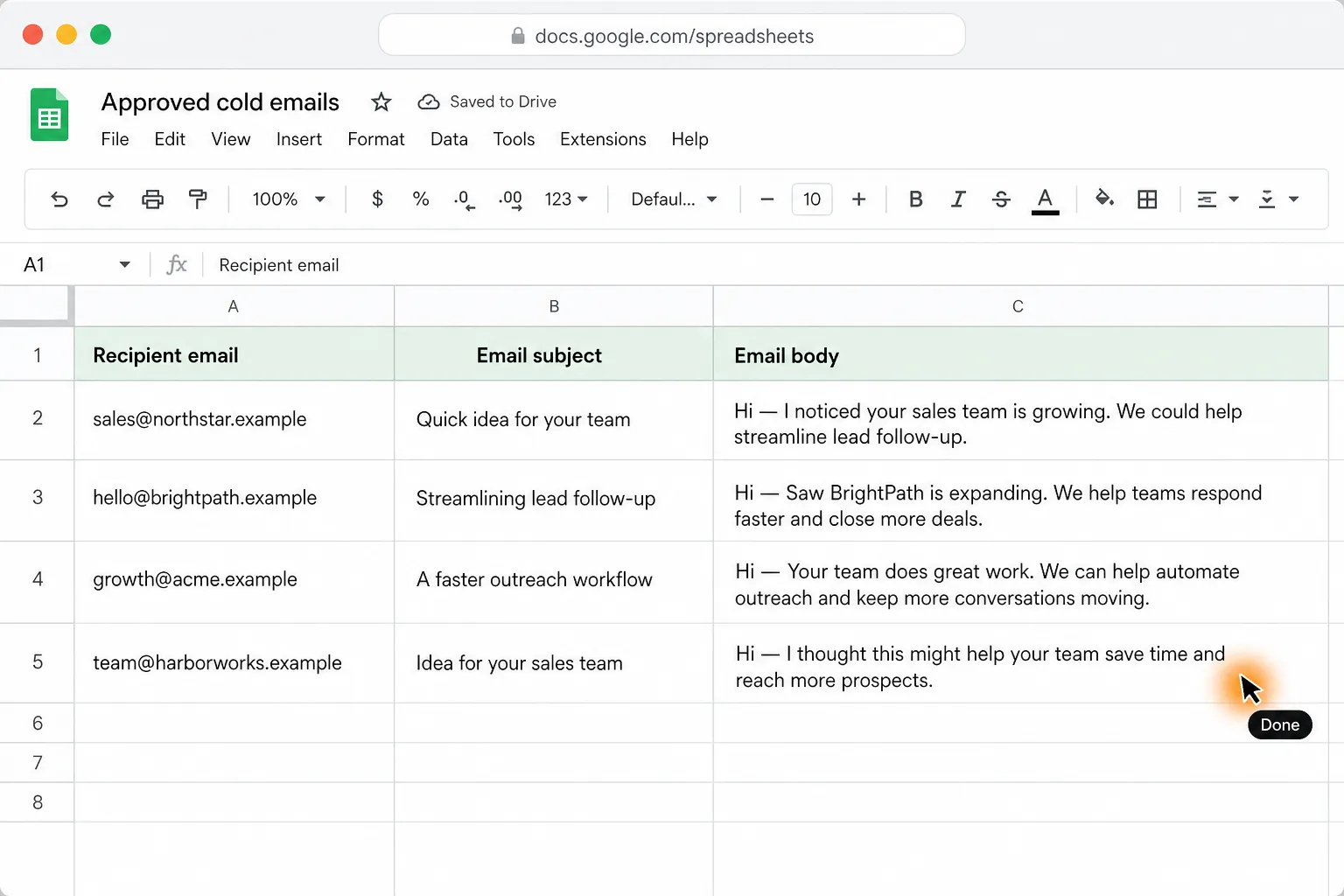Star the Approved cold emails document
The image size is (1344, 896).
click(x=381, y=102)
